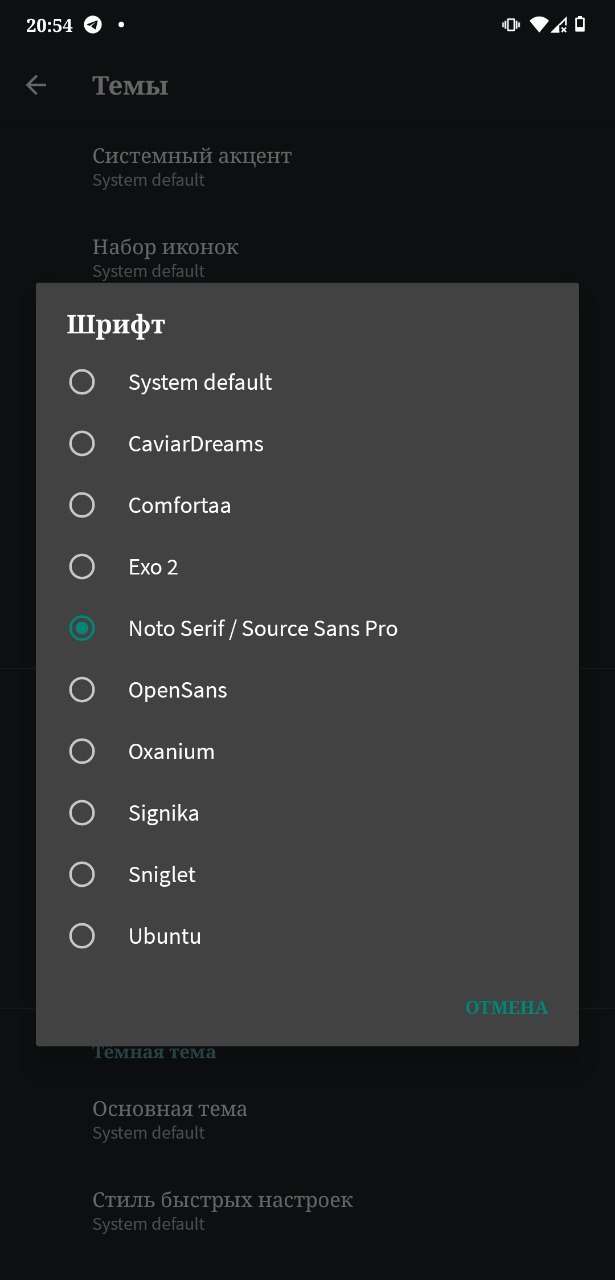Open the Основная тема setting

click(307, 1119)
